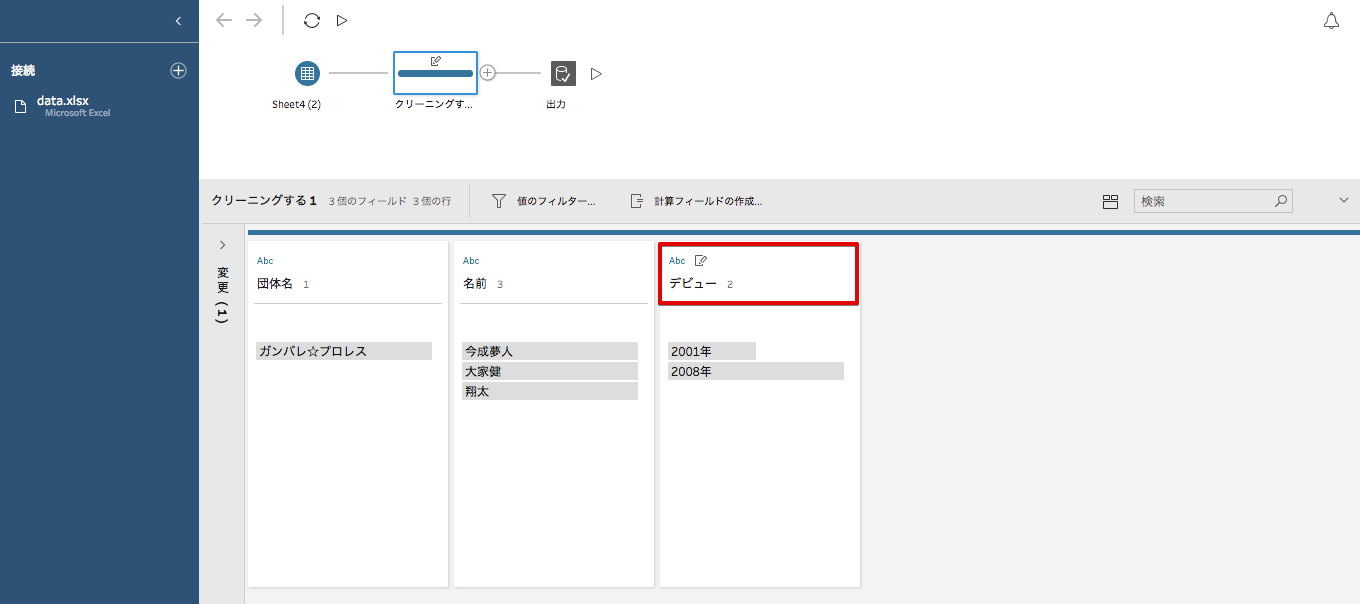Viewport: 1360px width, 604px height.
Task: Click the search magnifier icon
Action: [x=1281, y=201]
